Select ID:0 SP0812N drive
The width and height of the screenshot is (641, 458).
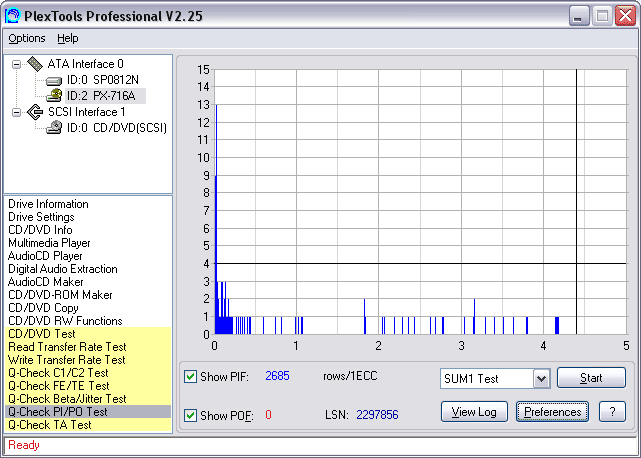click(103, 80)
